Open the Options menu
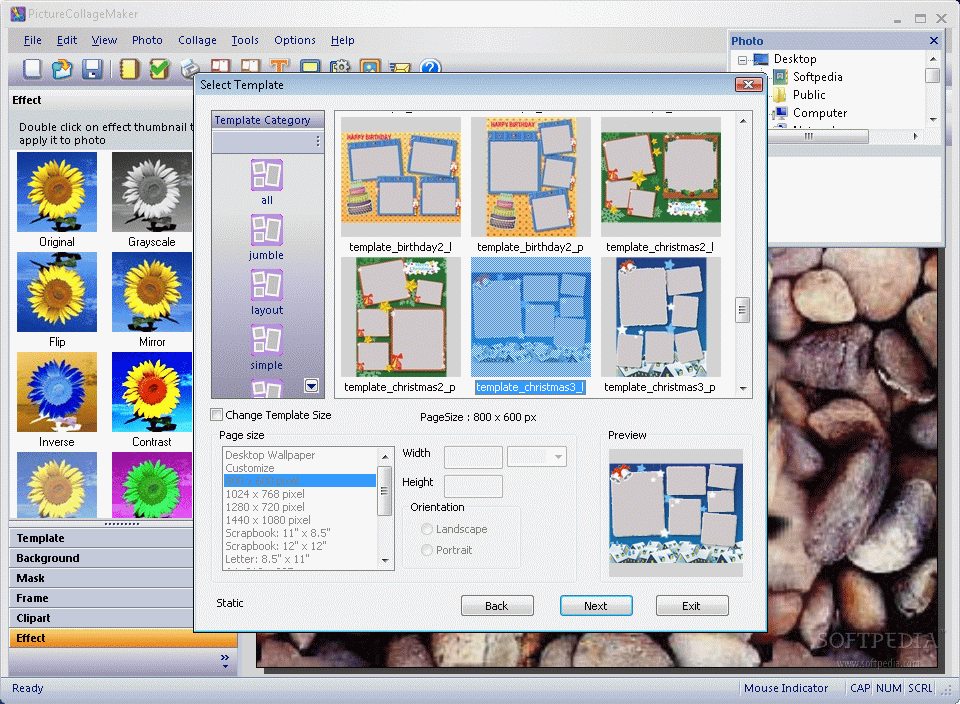Screen dimensions: 960x704 coord(294,40)
